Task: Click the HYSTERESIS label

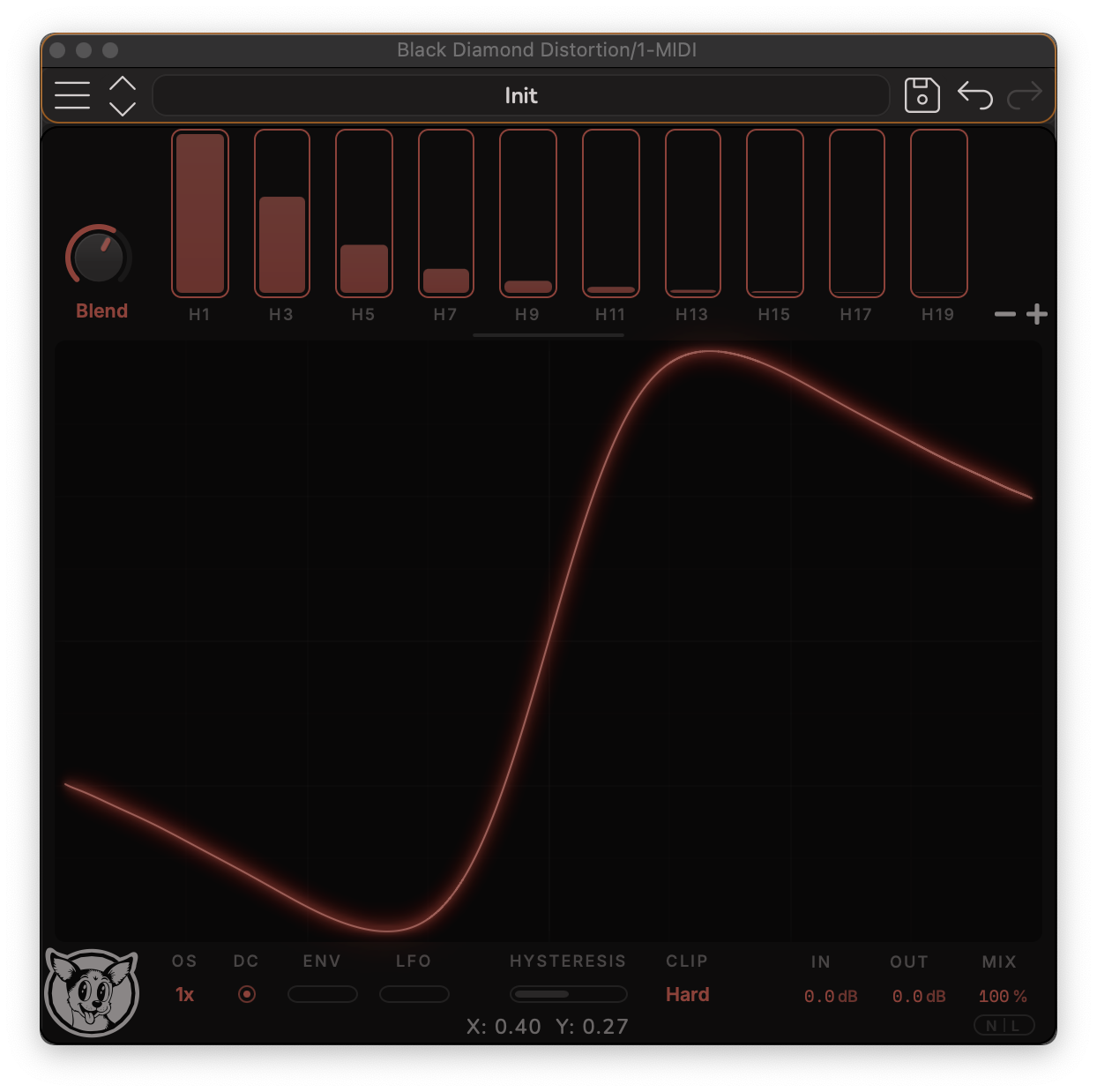Action: 568,961
